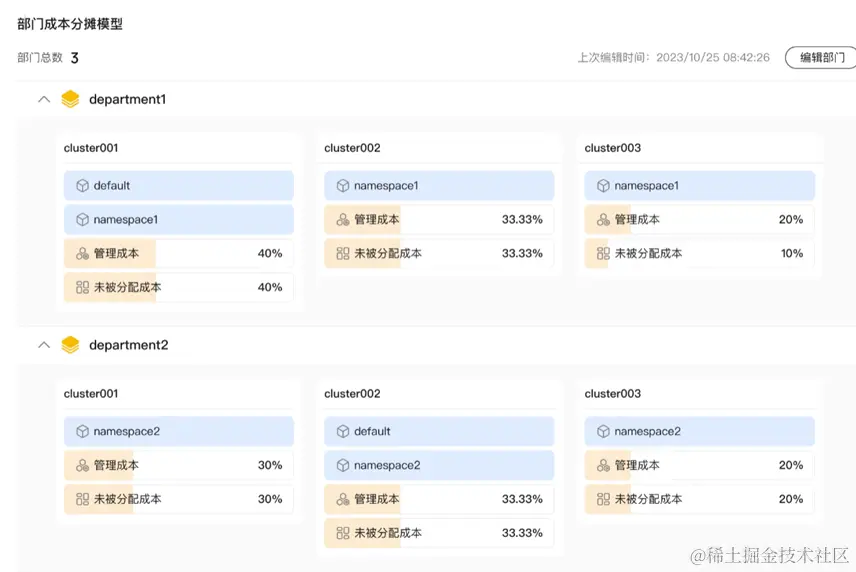856x572 pixels.
Task: Click the 10% 未被分配成本 bar in department1 cluster003
Action: tap(700, 254)
